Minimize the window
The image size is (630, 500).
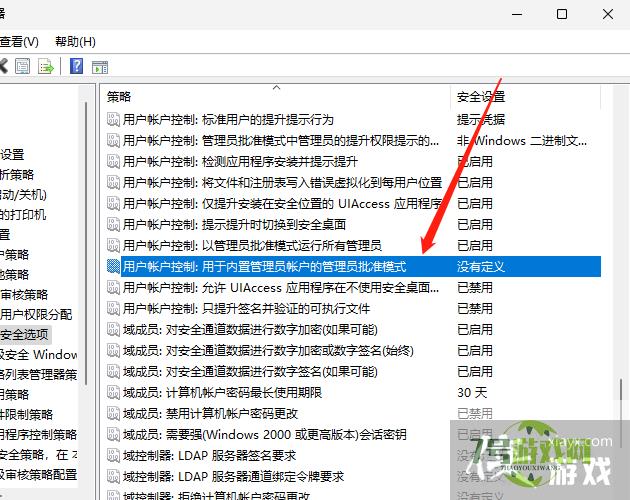pos(517,14)
